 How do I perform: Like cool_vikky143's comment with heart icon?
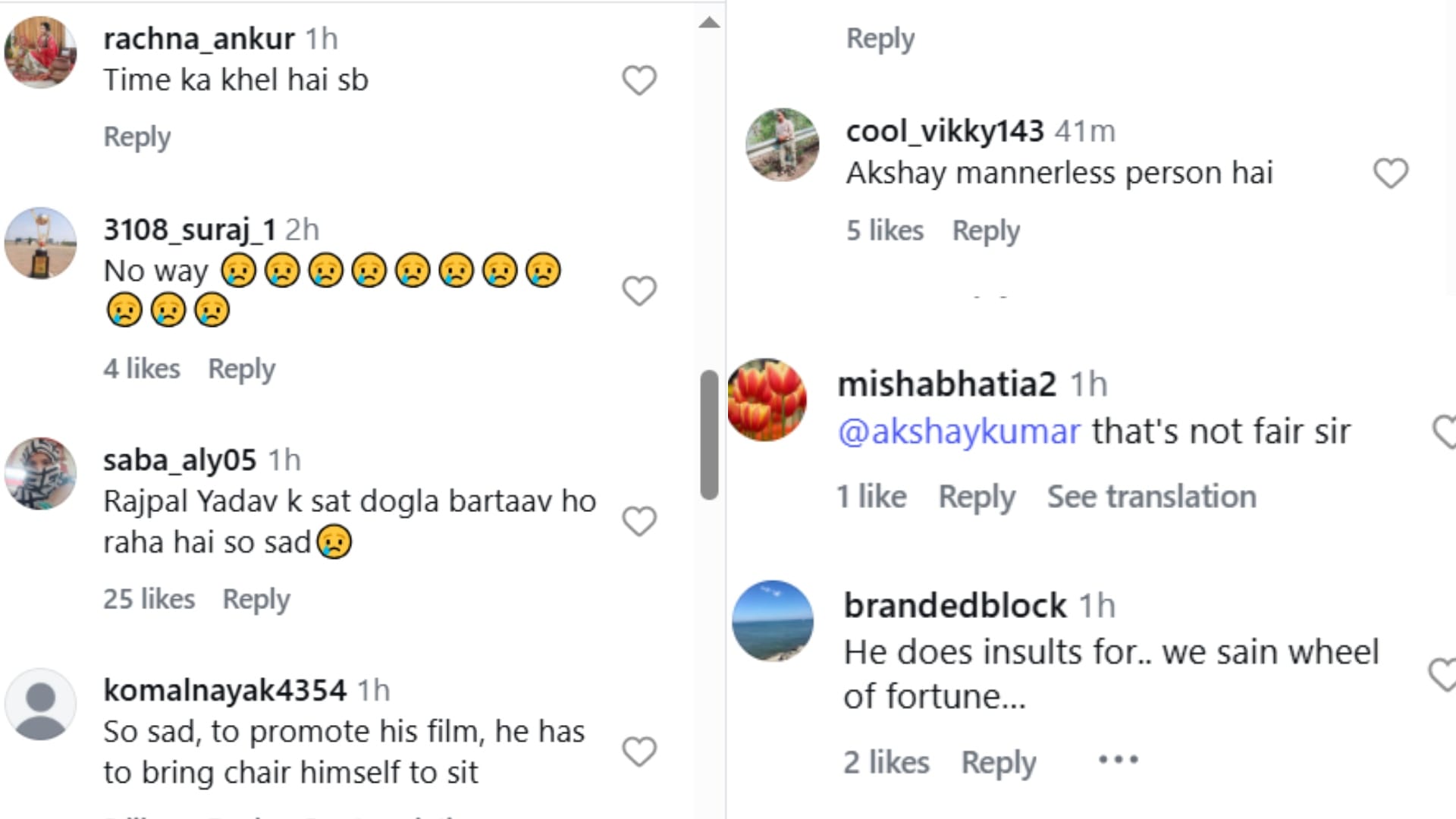pyautogui.click(x=1390, y=174)
